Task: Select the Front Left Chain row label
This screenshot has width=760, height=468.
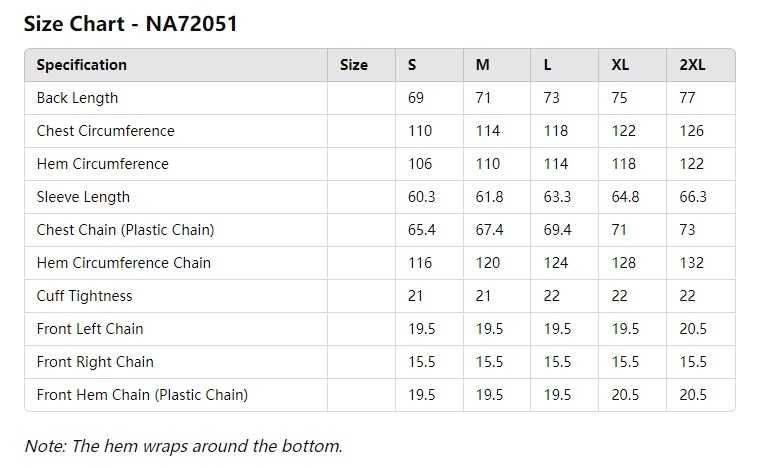Action: 90,329
